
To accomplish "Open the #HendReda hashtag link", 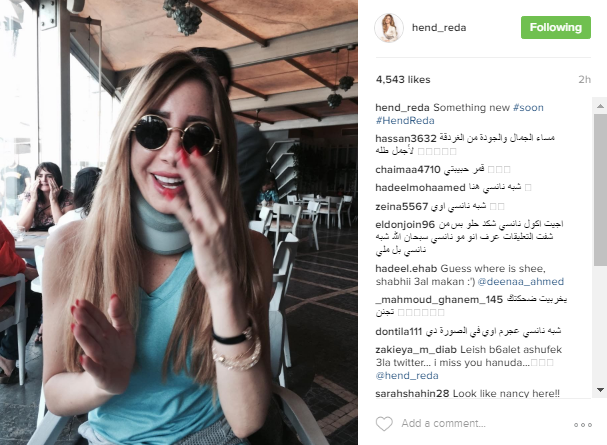I will [405, 121].
